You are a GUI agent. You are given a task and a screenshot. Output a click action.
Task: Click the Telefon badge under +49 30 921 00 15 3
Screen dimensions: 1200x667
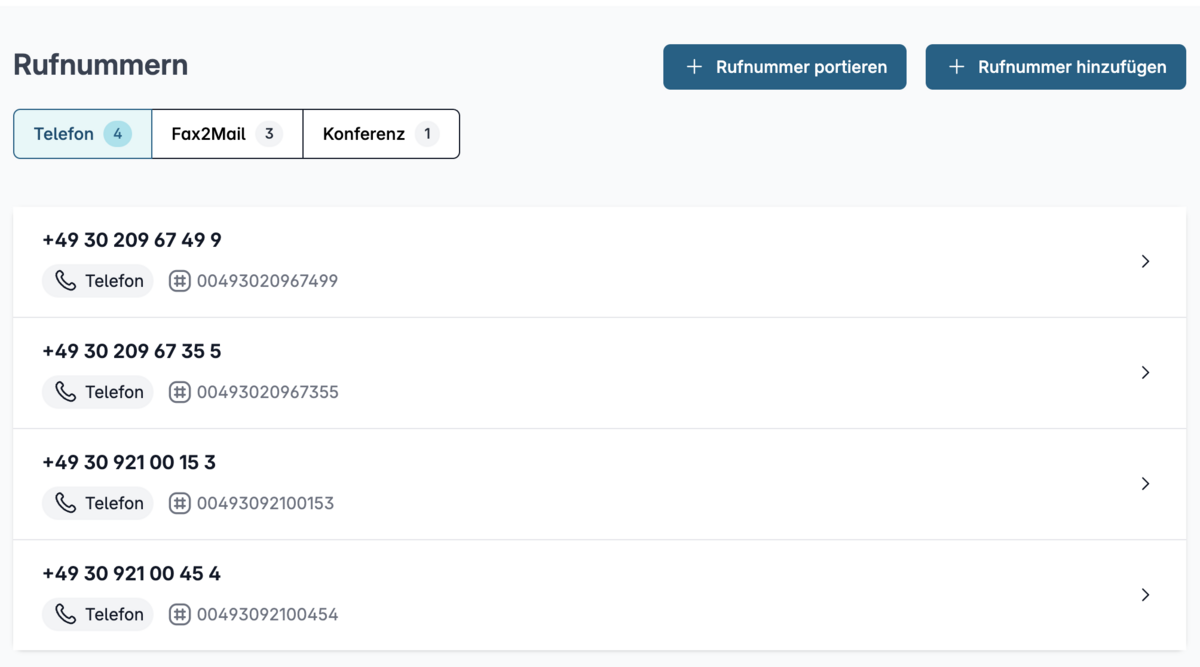pos(98,503)
